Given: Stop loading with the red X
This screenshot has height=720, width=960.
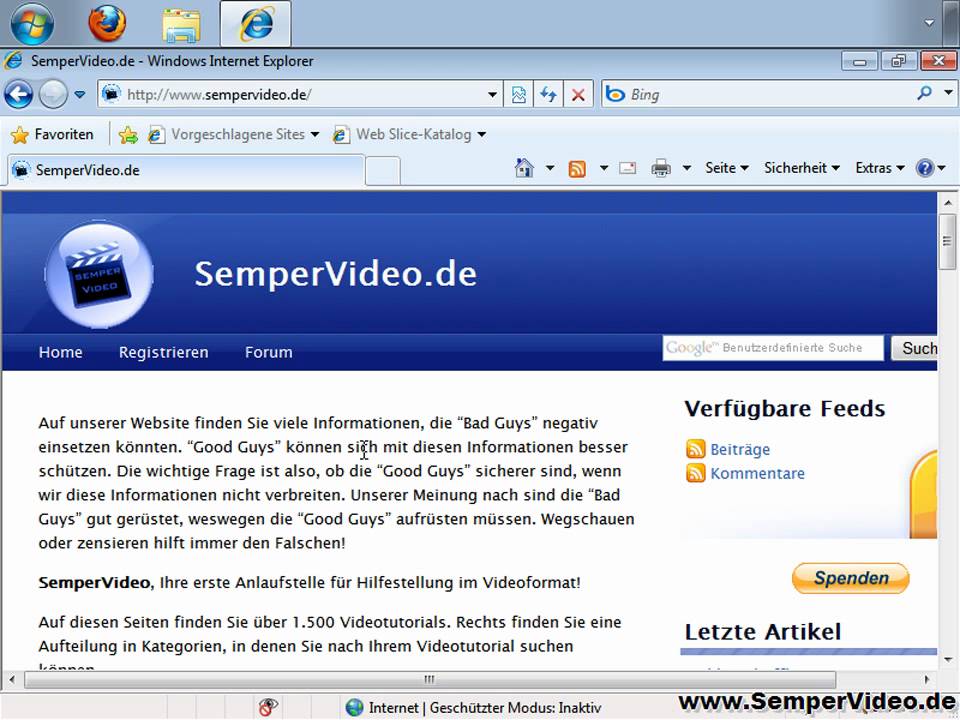Looking at the screenshot, I should point(577,95).
